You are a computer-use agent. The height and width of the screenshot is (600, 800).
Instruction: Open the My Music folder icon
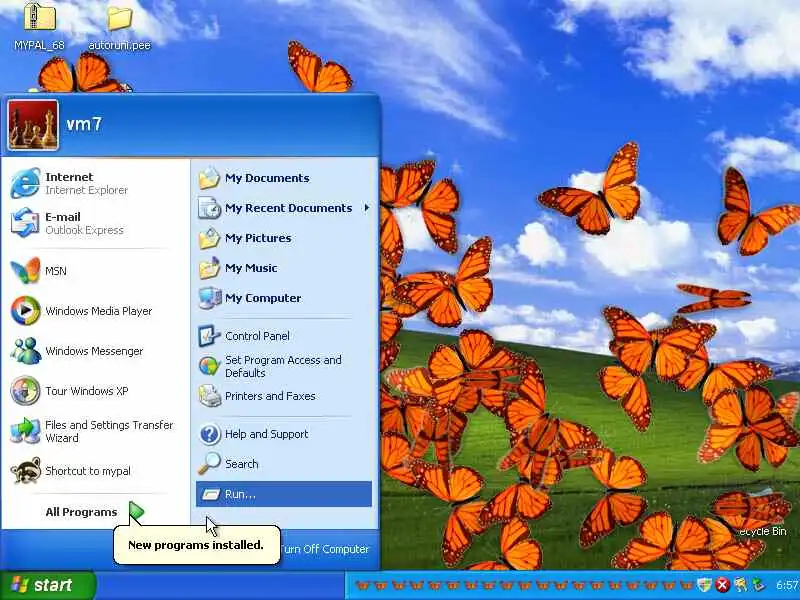click(x=209, y=268)
